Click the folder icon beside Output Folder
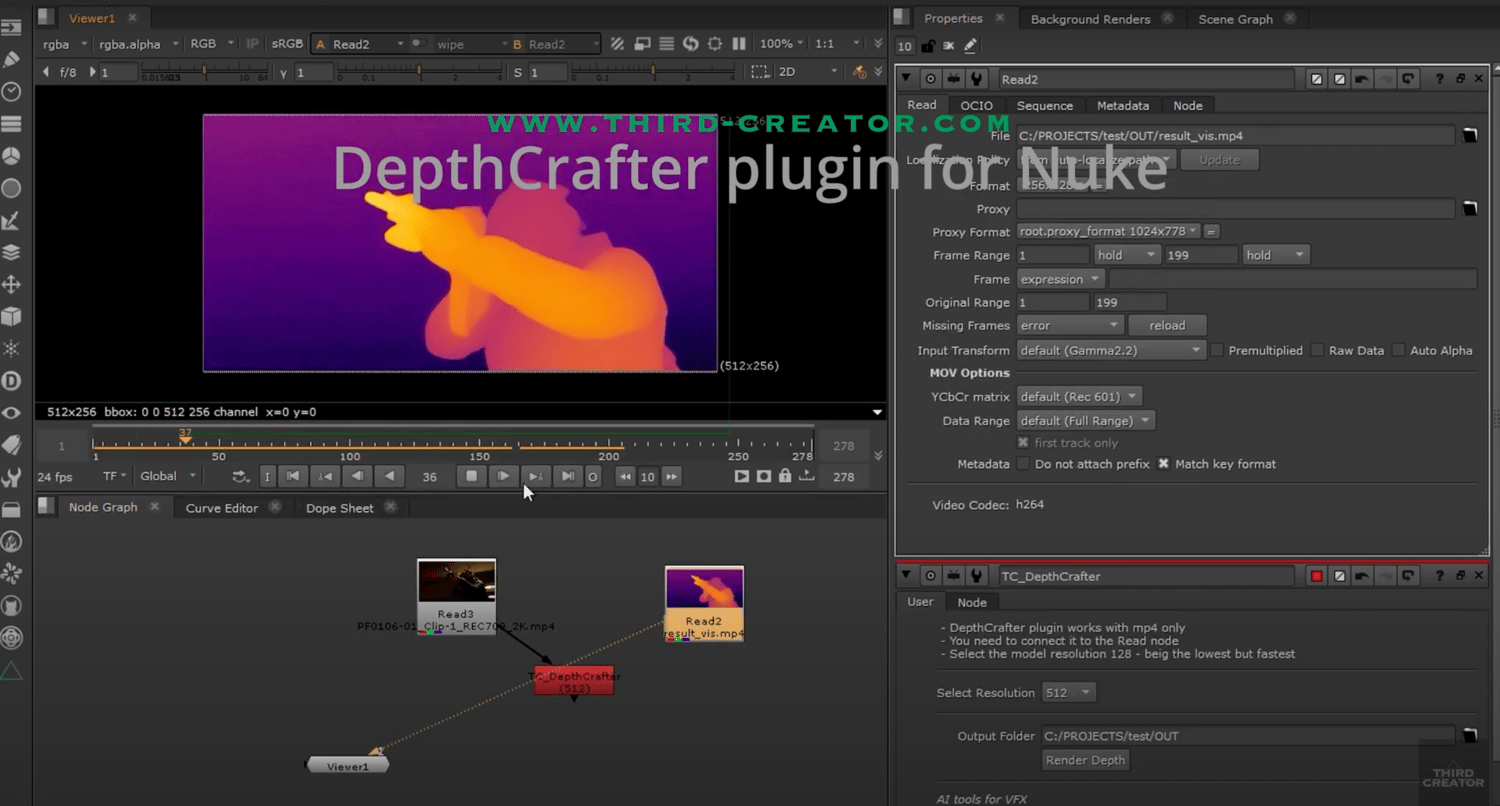1500x806 pixels. coord(1469,736)
